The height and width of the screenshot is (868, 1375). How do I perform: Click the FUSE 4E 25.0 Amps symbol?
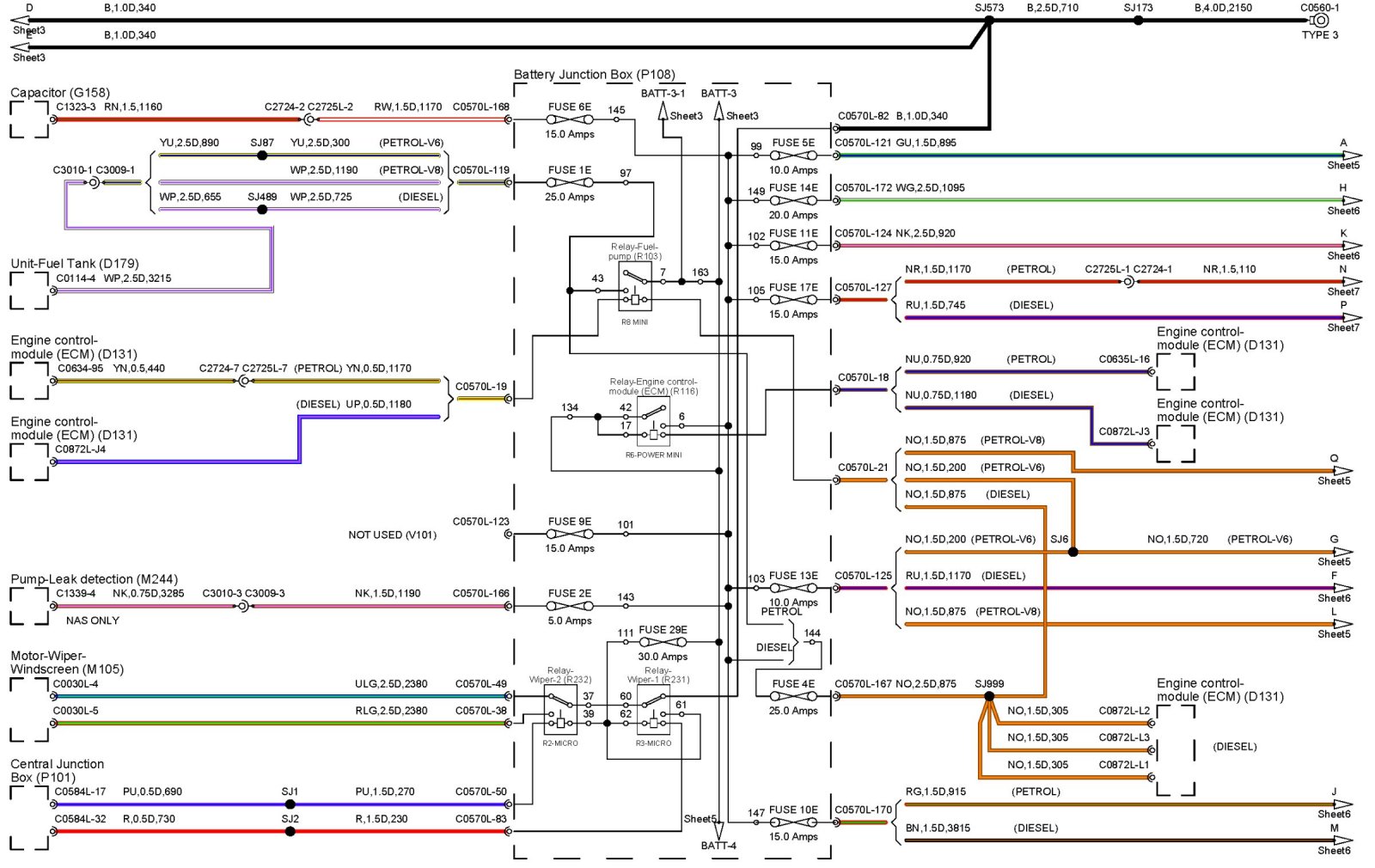792,697
